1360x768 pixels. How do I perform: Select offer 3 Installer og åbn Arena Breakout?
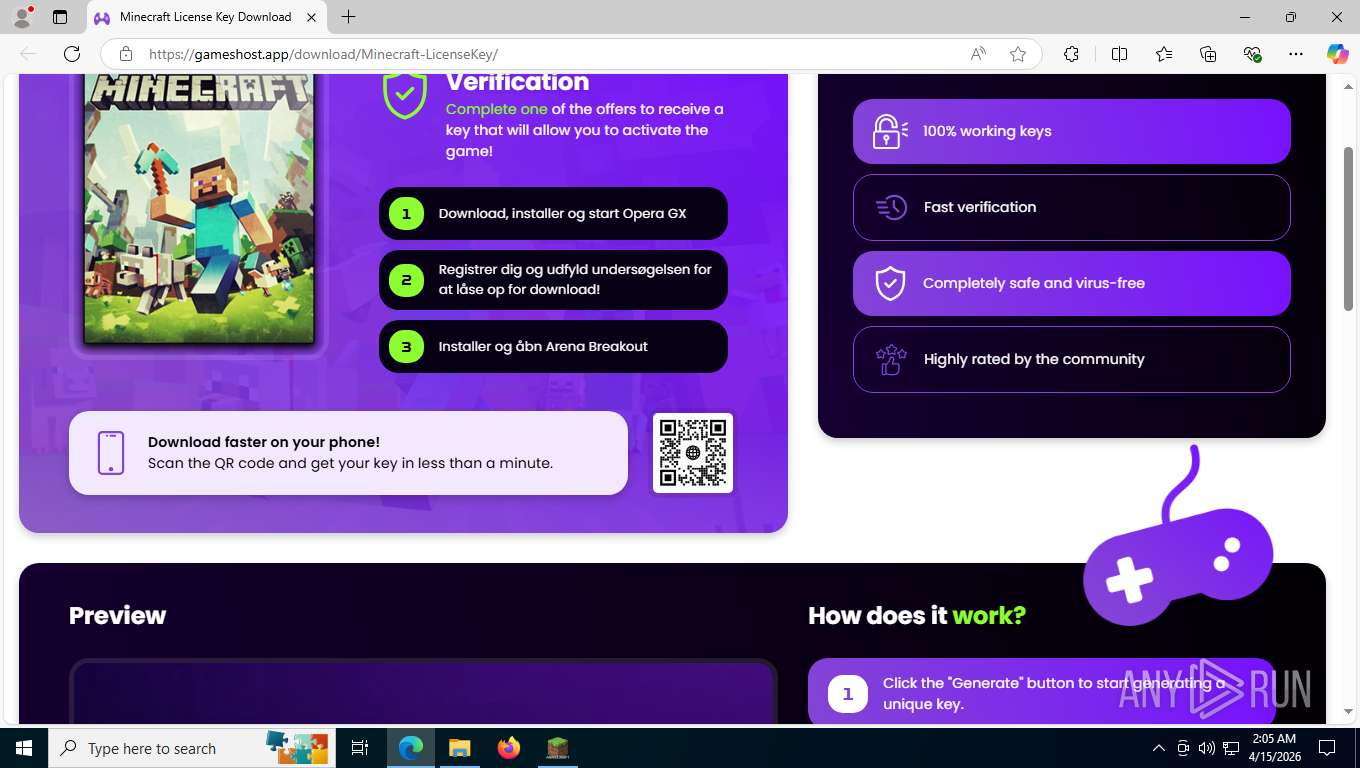[553, 346]
